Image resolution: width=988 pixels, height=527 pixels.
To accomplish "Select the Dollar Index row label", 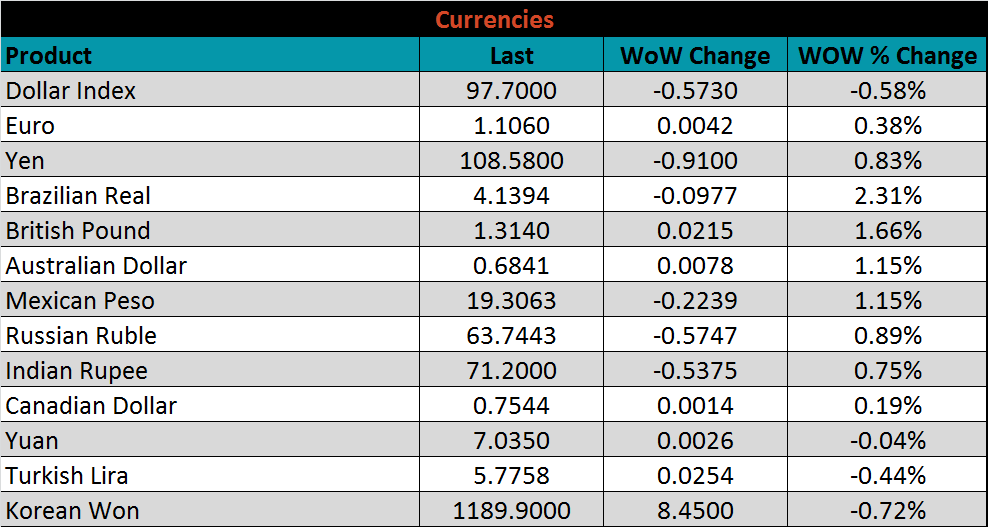I will click(x=71, y=91).
